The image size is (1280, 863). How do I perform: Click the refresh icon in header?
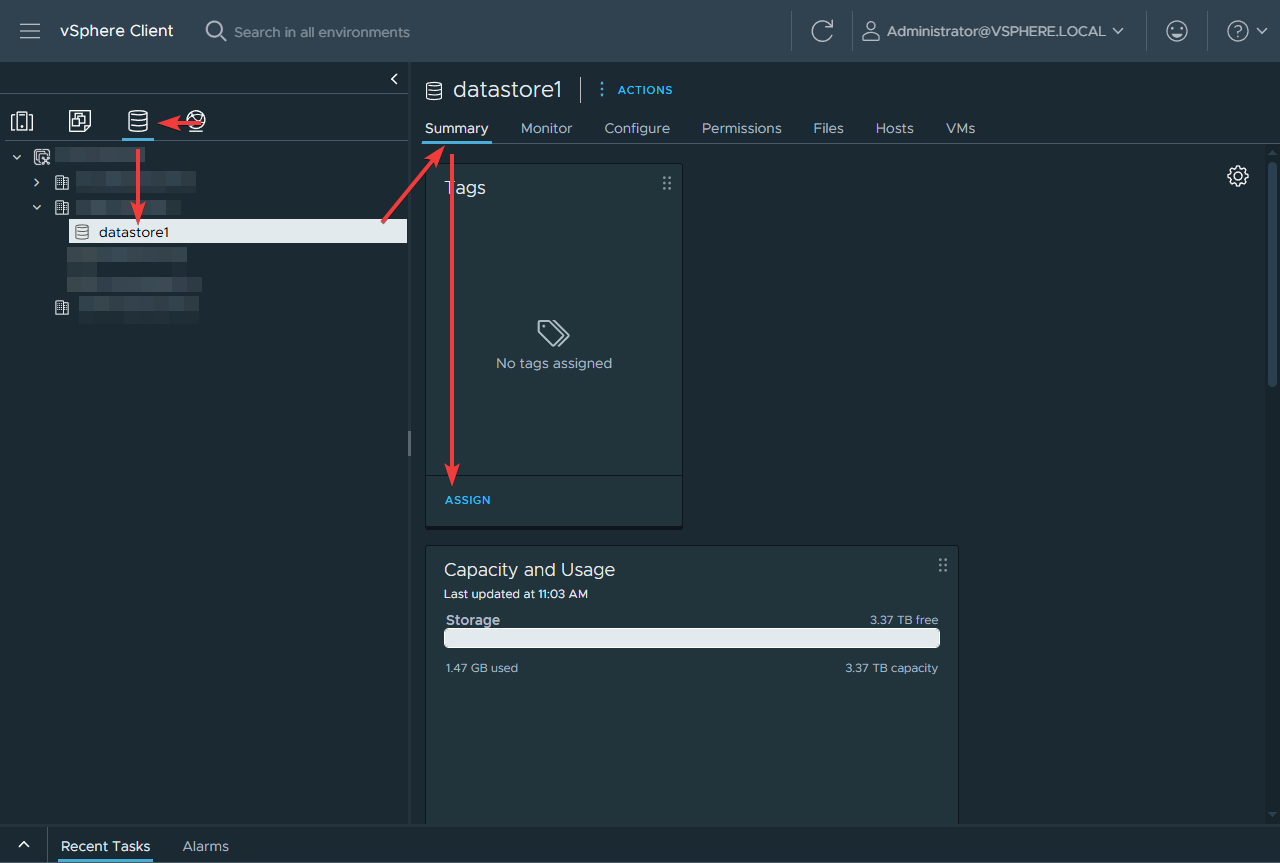tap(822, 31)
